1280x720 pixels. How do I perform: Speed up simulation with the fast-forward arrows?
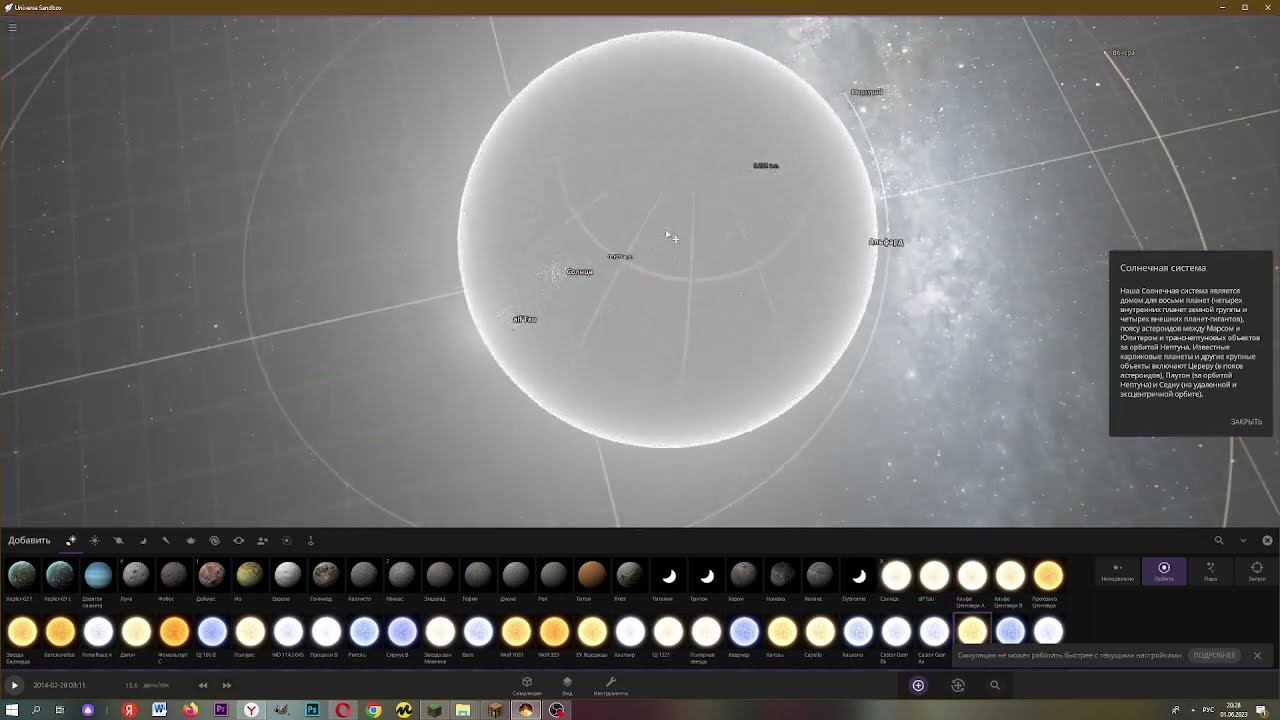pyautogui.click(x=227, y=685)
